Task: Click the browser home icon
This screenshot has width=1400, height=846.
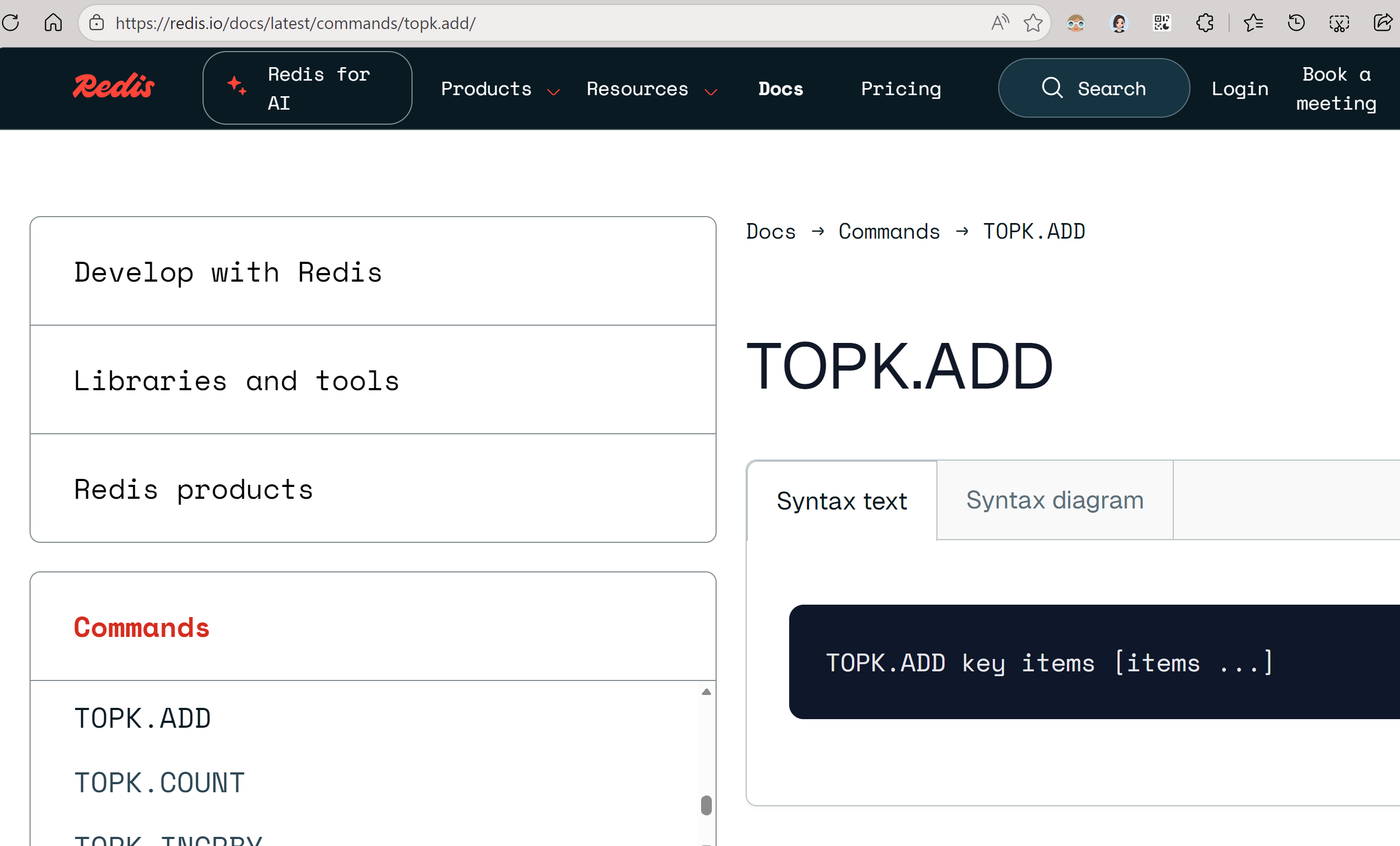Action: click(x=53, y=23)
